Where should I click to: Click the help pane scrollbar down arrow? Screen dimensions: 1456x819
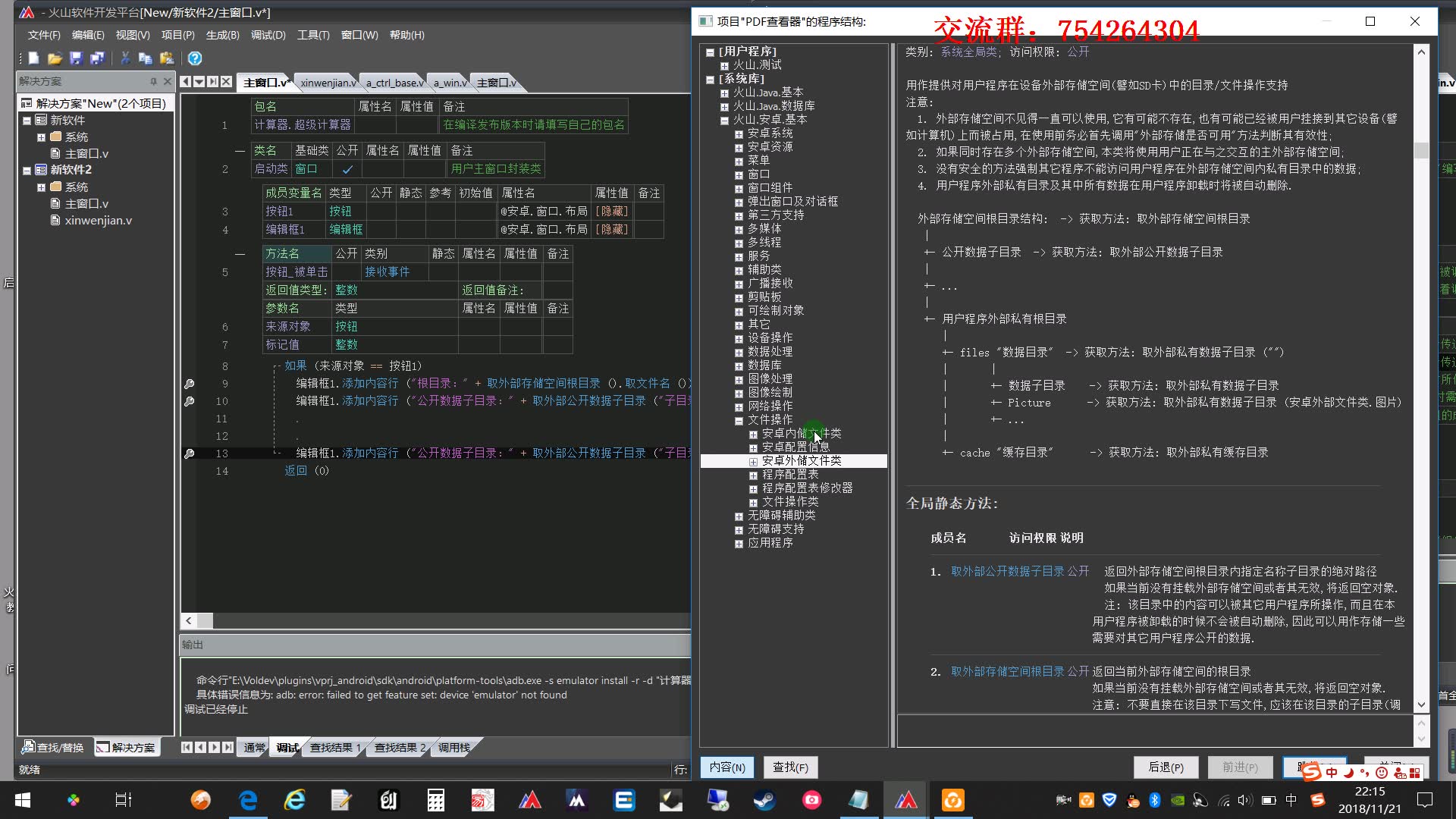click(x=1422, y=704)
